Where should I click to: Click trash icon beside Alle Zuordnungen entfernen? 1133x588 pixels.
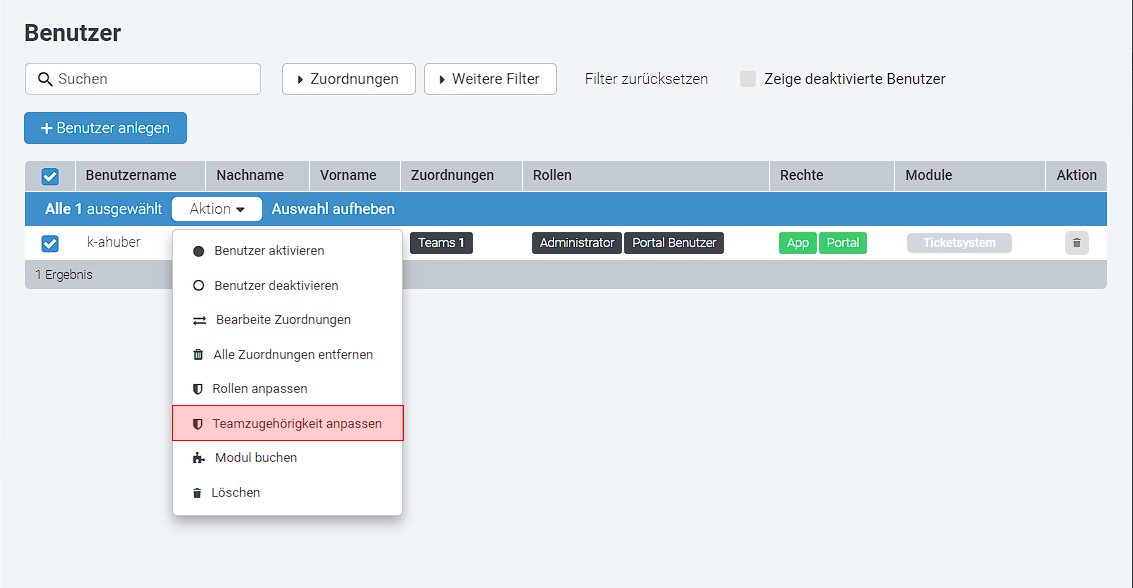[x=198, y=355]
